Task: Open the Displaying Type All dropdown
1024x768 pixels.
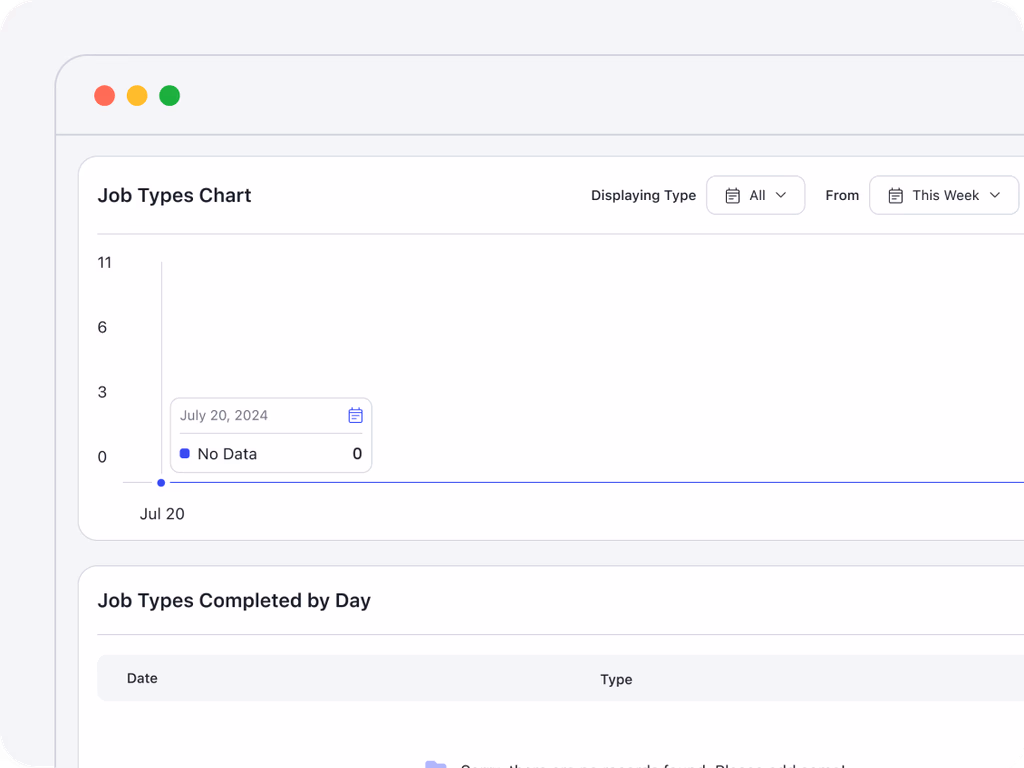Action: tap(755, 196)
